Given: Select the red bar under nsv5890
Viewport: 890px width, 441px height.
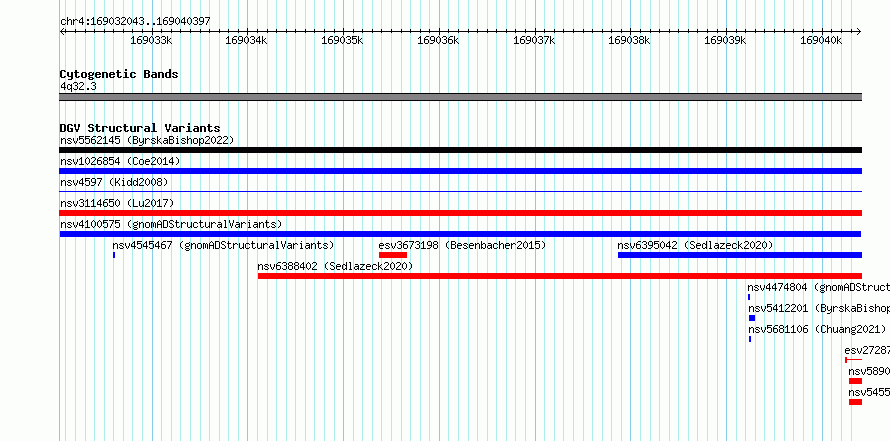Looking at the screenshot, I should coord(855,381).
